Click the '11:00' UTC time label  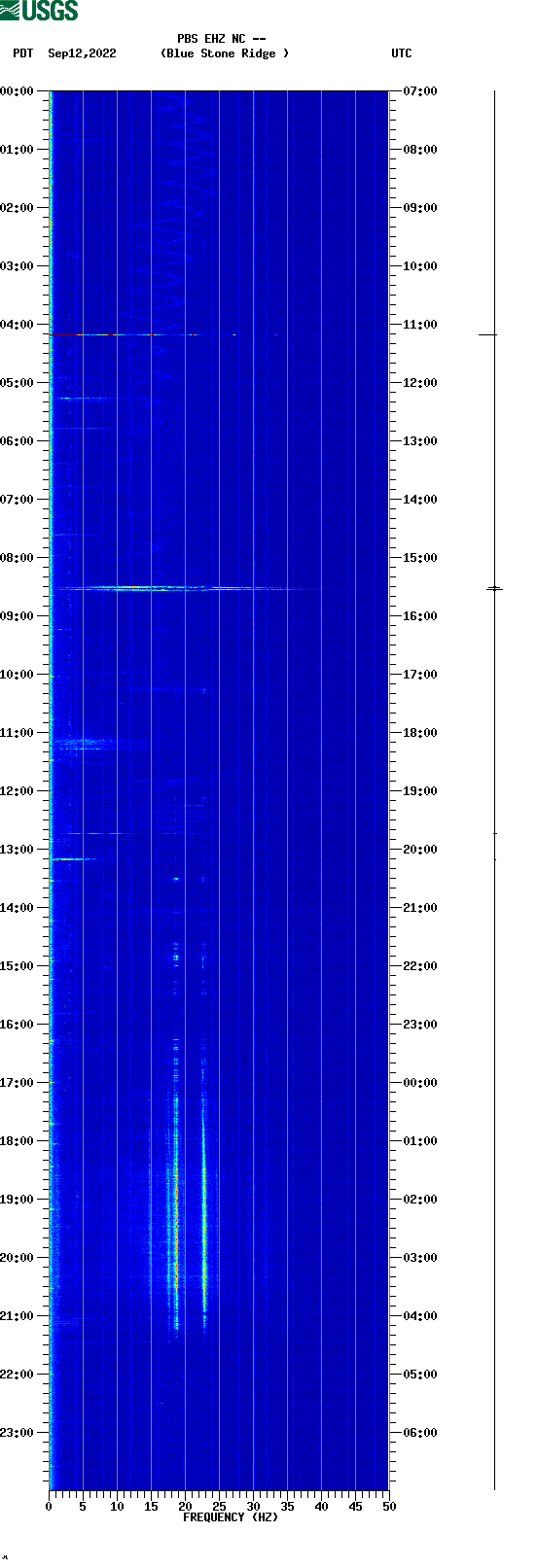420,325
